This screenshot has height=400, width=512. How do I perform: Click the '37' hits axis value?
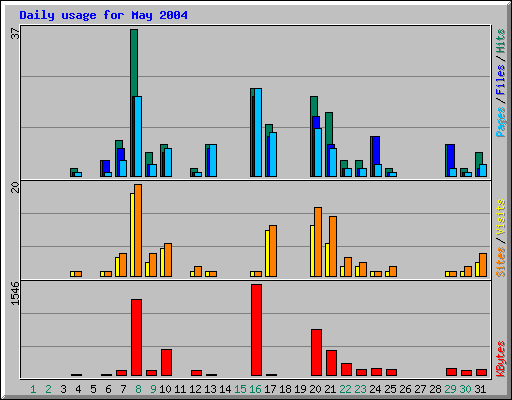pyautogui.click(x=15, y=33)
